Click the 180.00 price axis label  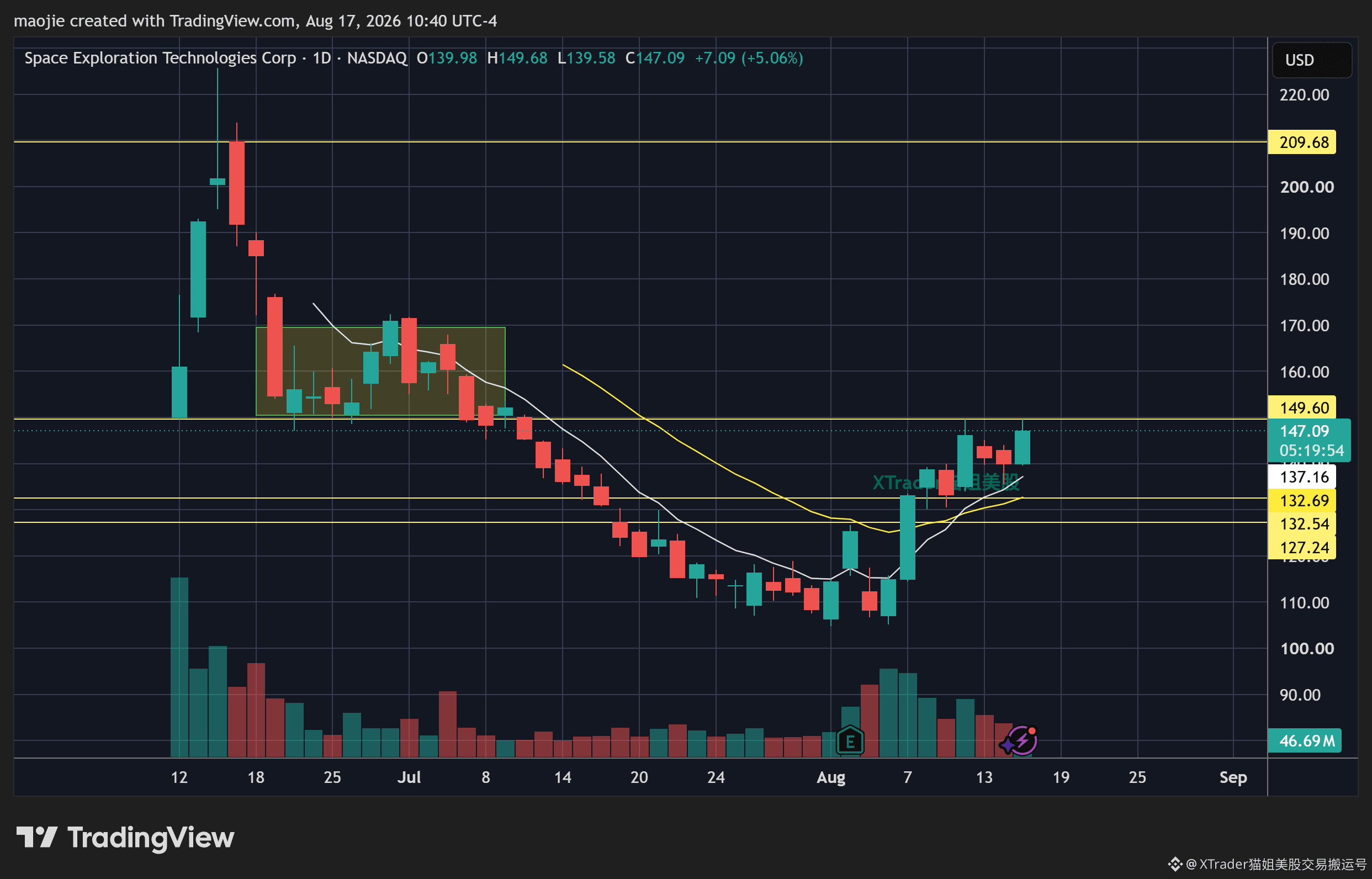tap(1304, 279)
